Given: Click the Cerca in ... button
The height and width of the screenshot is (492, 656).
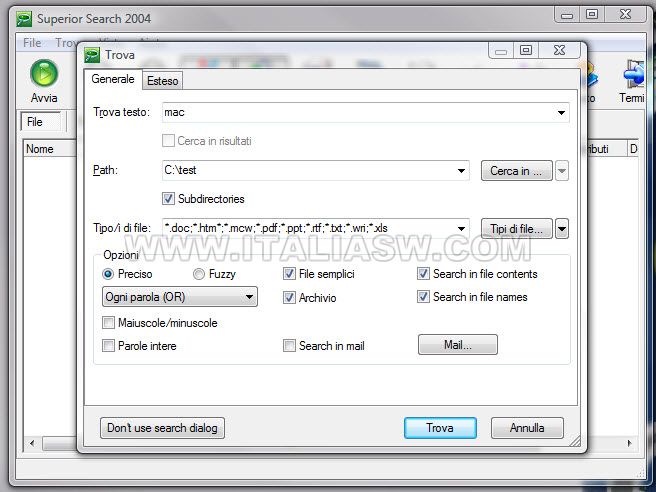Looking at the screenshot, I should pyautogui.click(x=516, y=171).
